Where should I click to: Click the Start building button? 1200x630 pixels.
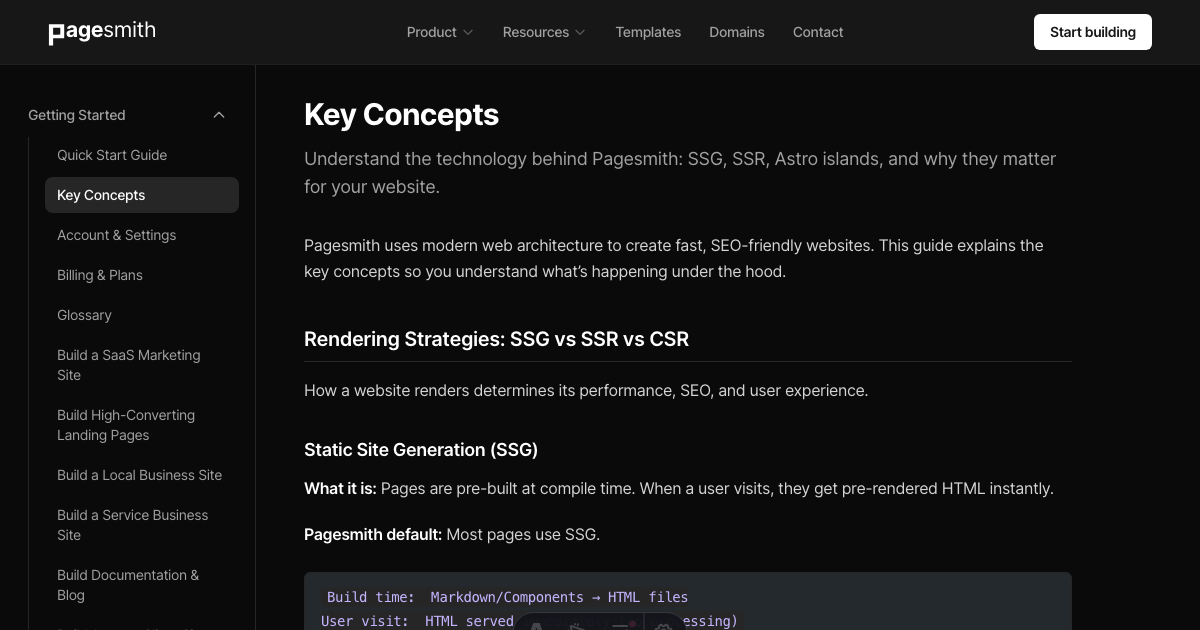[x=1093, y=32]
